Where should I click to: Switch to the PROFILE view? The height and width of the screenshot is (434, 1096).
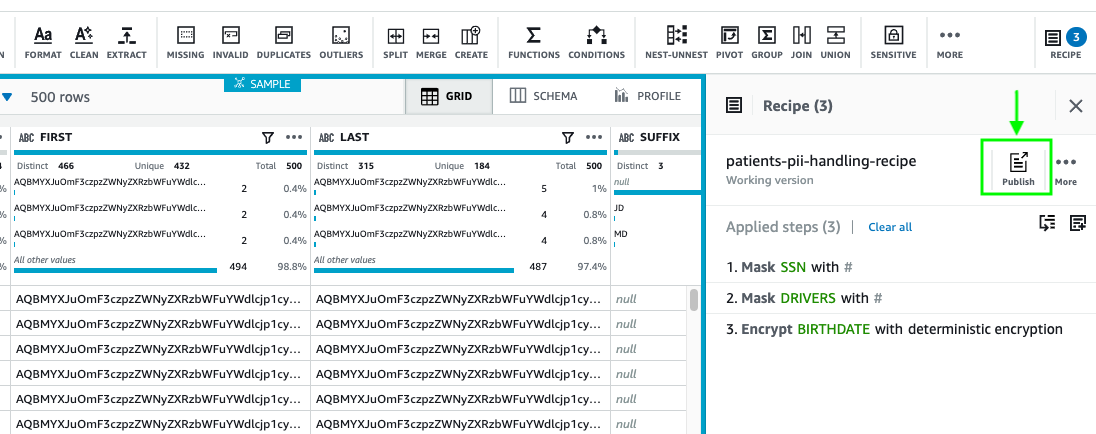(647, 96)
